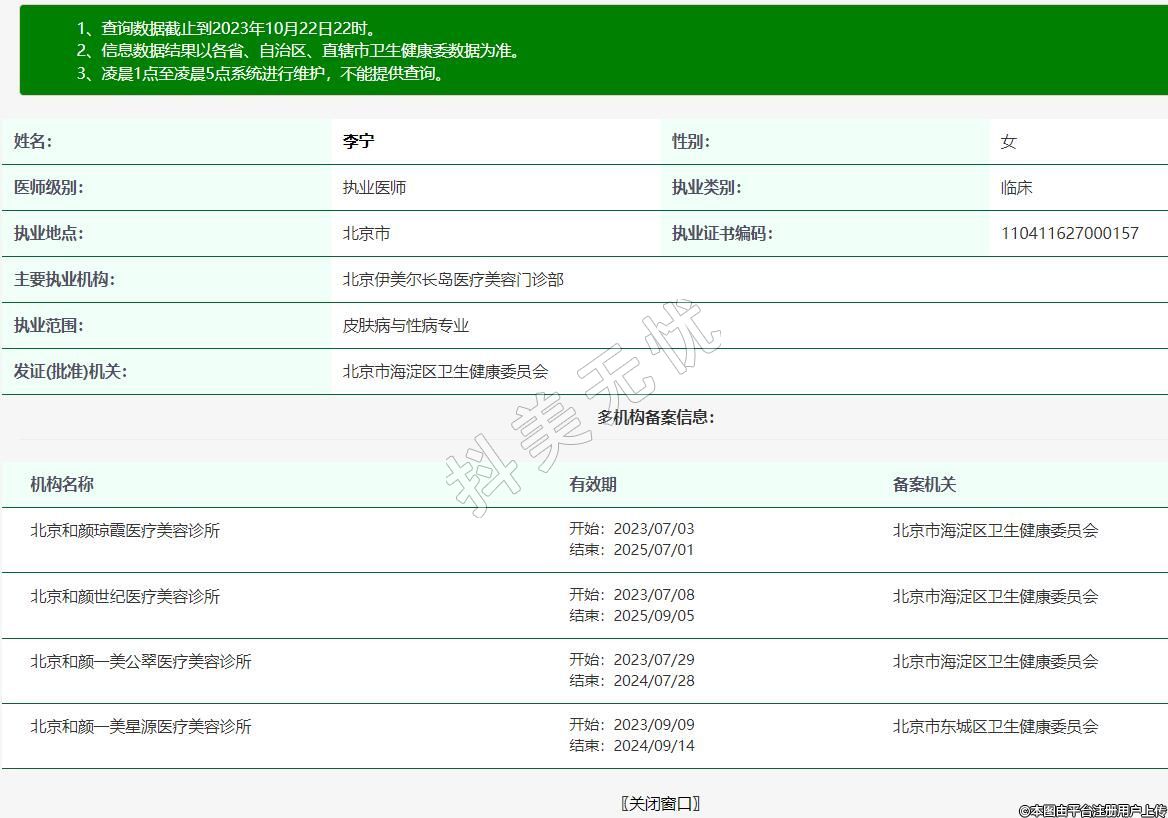Select the 北京和颜世纪医疗美容诊所 row

(125, 597)
